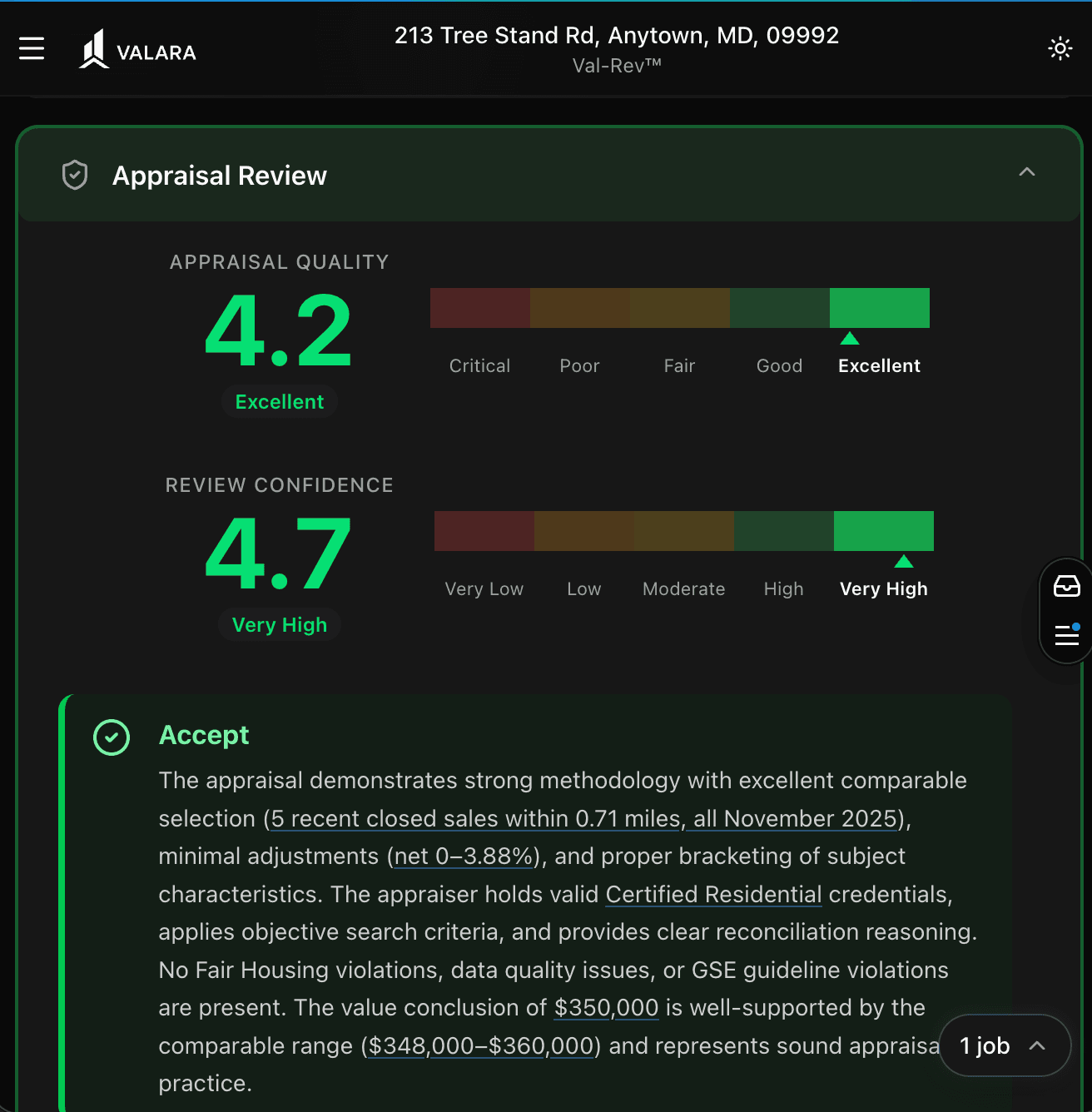
Task: Click the Valara logo icon
Action: click(x=93, y=48)
